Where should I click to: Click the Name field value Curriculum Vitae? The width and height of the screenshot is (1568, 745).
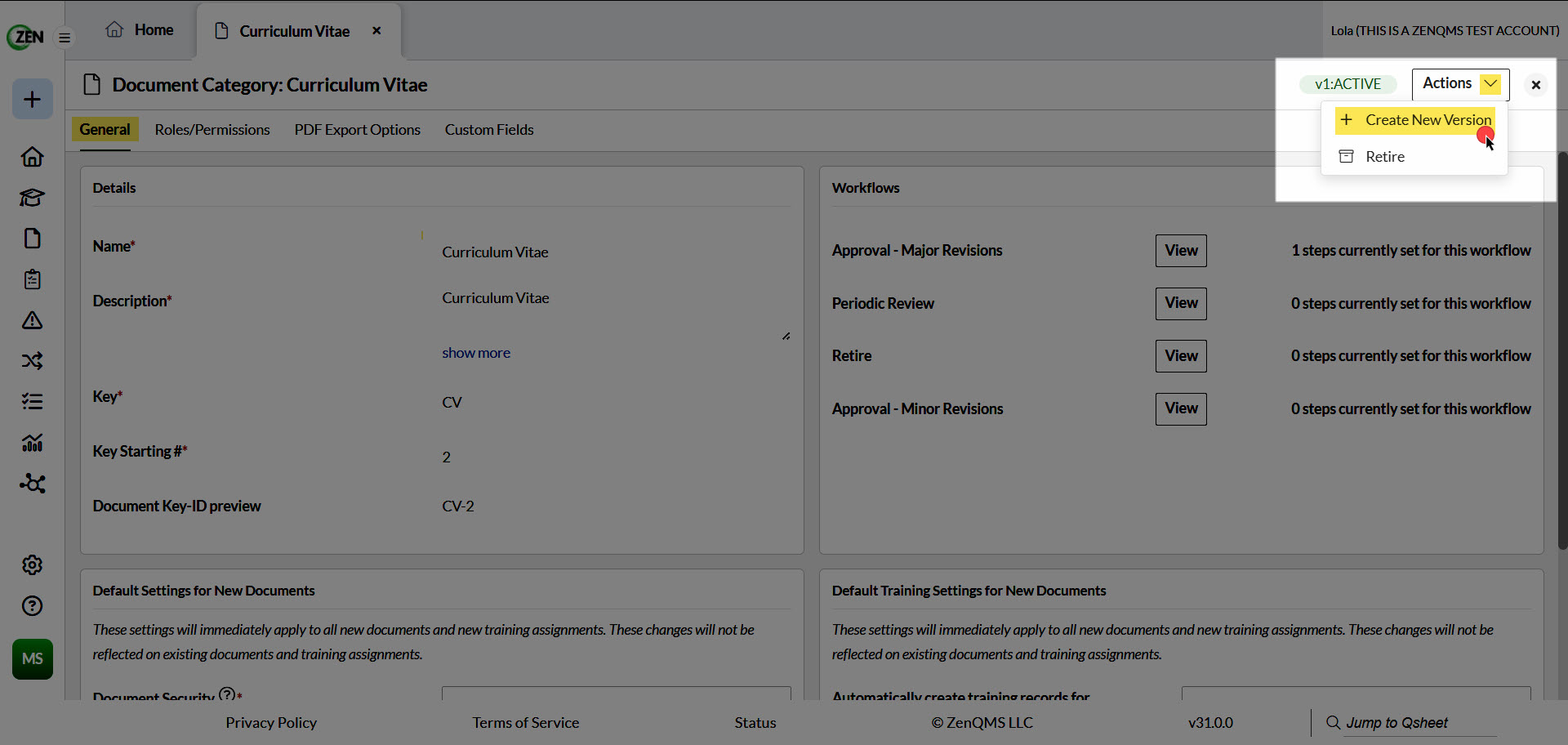click(495, 252)
